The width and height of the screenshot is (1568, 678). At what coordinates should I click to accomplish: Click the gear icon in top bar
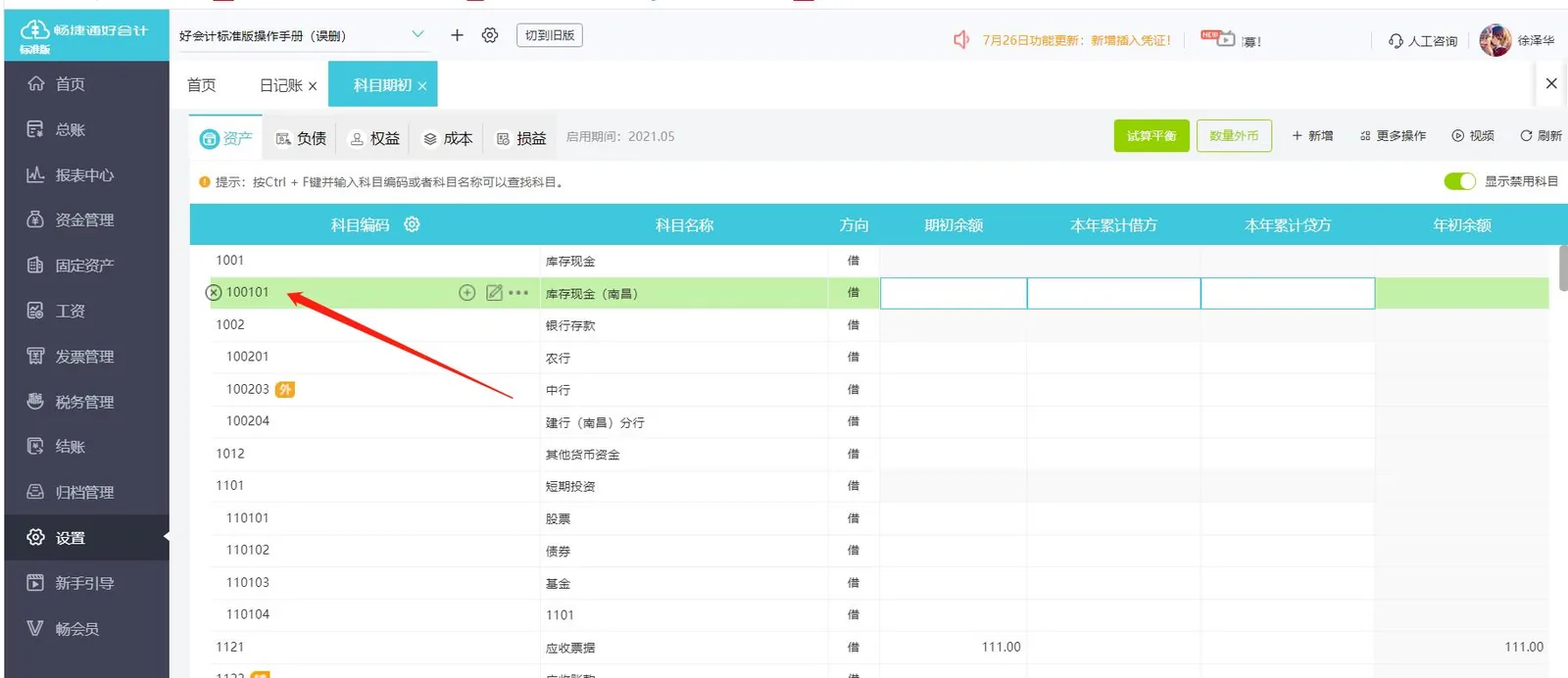click(x=490, y=35)
